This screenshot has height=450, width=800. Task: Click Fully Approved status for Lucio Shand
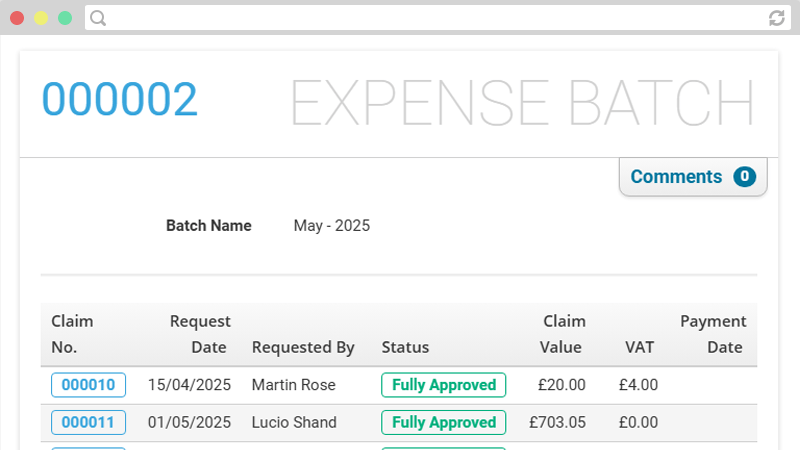(x=443, y=422)
